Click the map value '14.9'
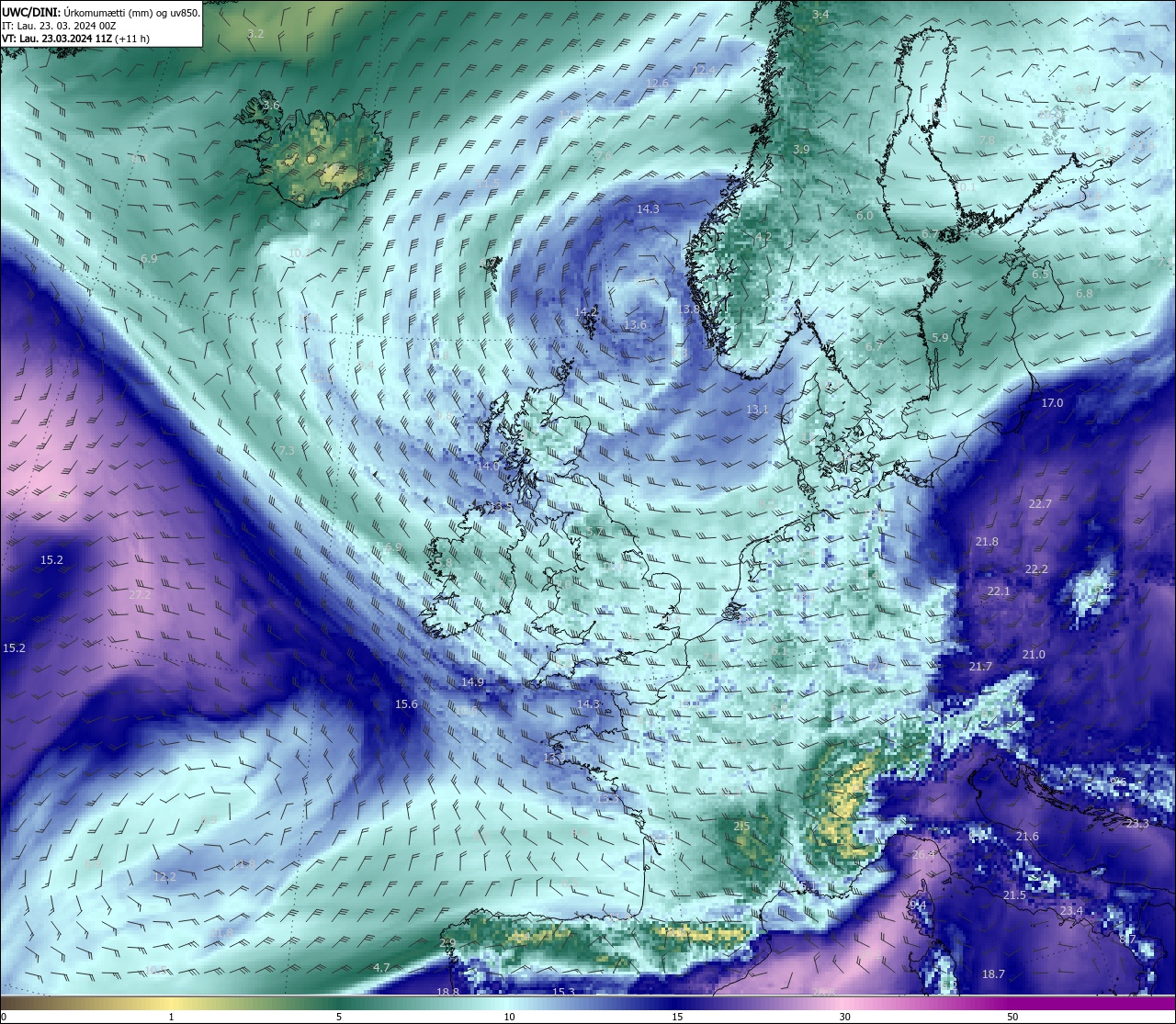This screenshot has width=1176, height=1024. coord(472,682)
